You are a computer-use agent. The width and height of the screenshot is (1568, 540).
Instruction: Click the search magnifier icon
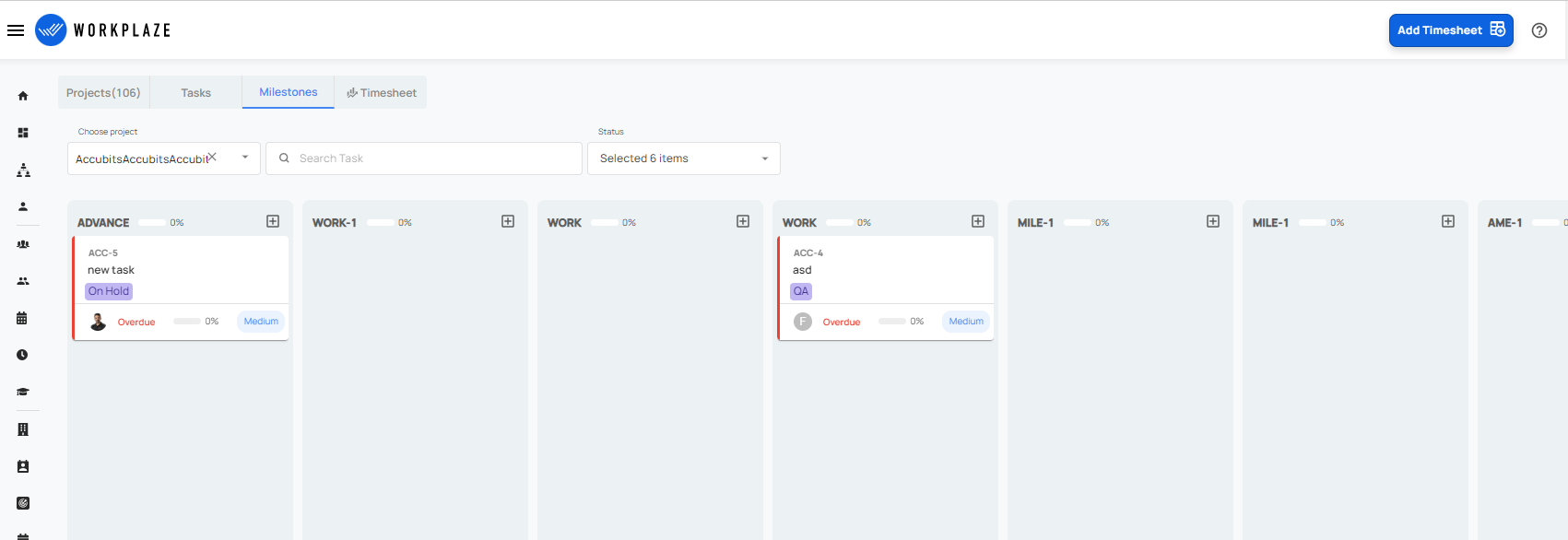[284, 158]
